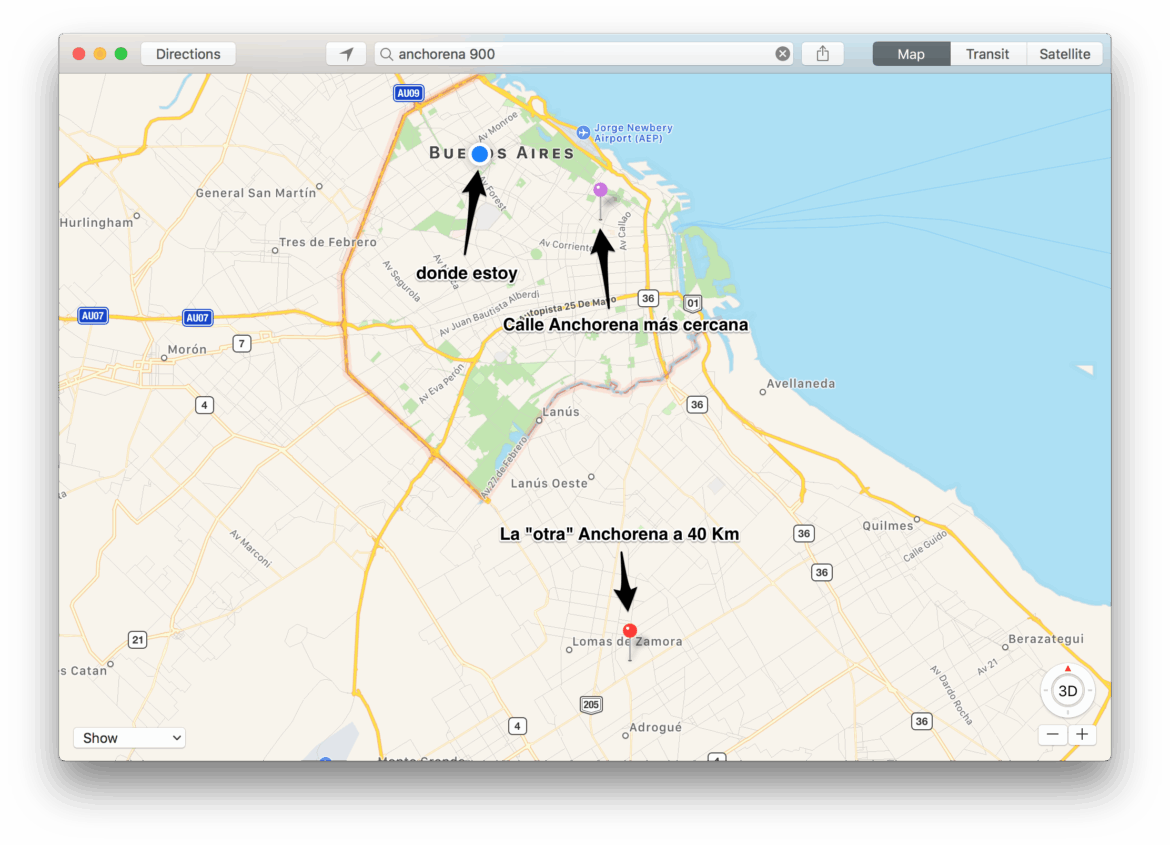The height and width of the screenshot is (845, 1170).
Task: Click the Directions button
Action: click(187, 53)
